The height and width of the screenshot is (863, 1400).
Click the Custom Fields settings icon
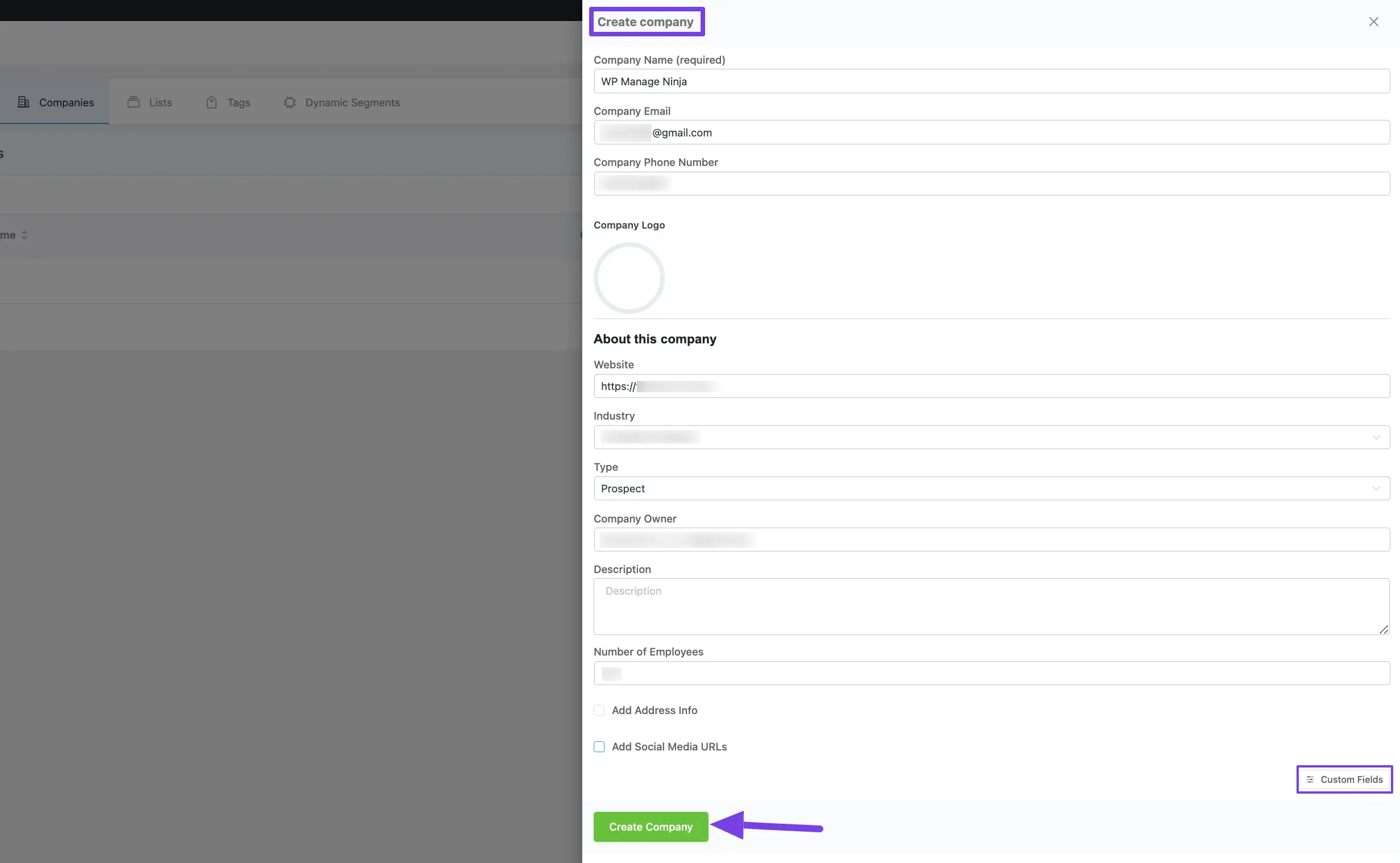pyautogui.click(x=1310, y=779)
